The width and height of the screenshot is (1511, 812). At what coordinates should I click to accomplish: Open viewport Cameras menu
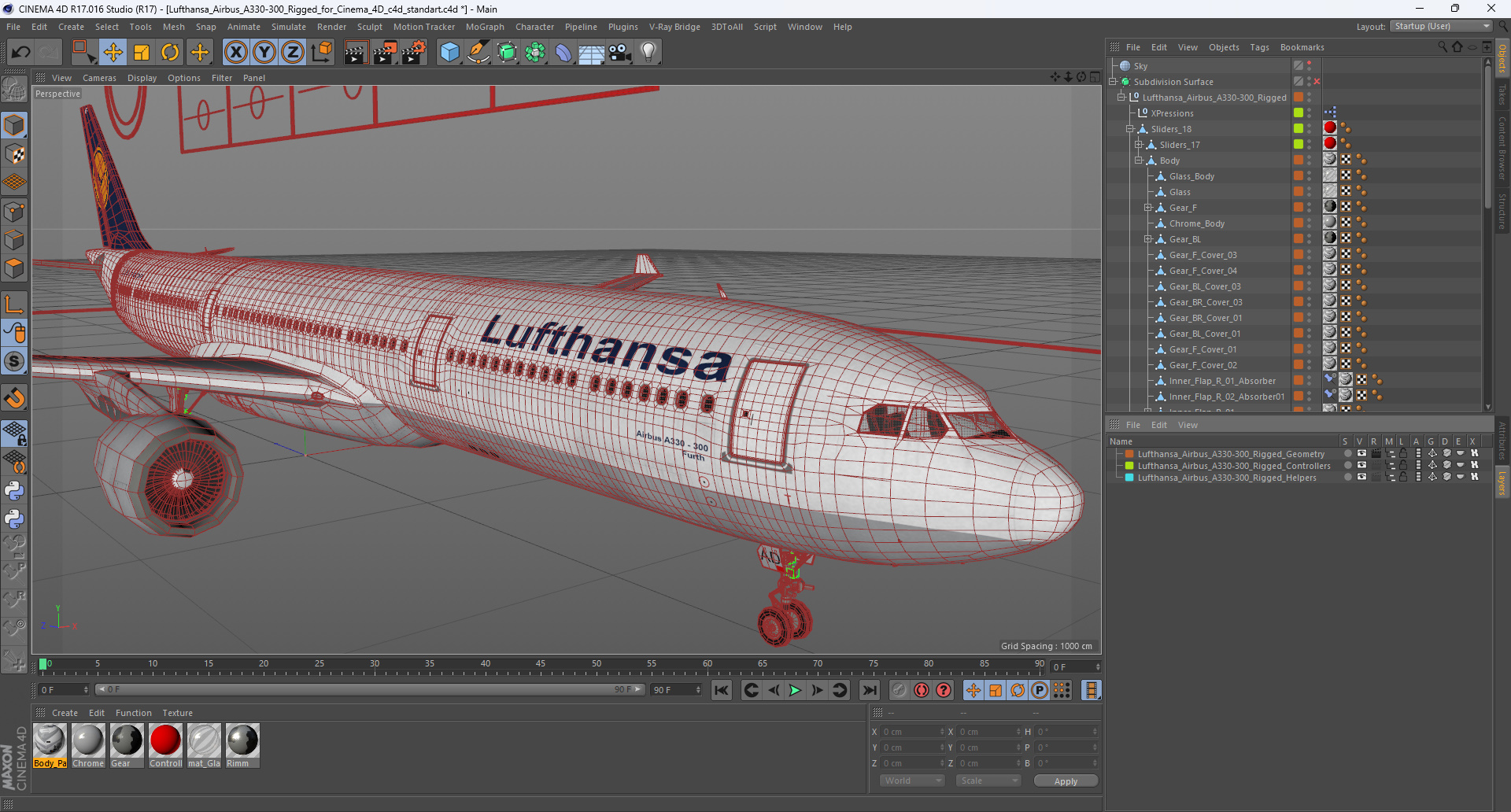(x=99, y=78)
